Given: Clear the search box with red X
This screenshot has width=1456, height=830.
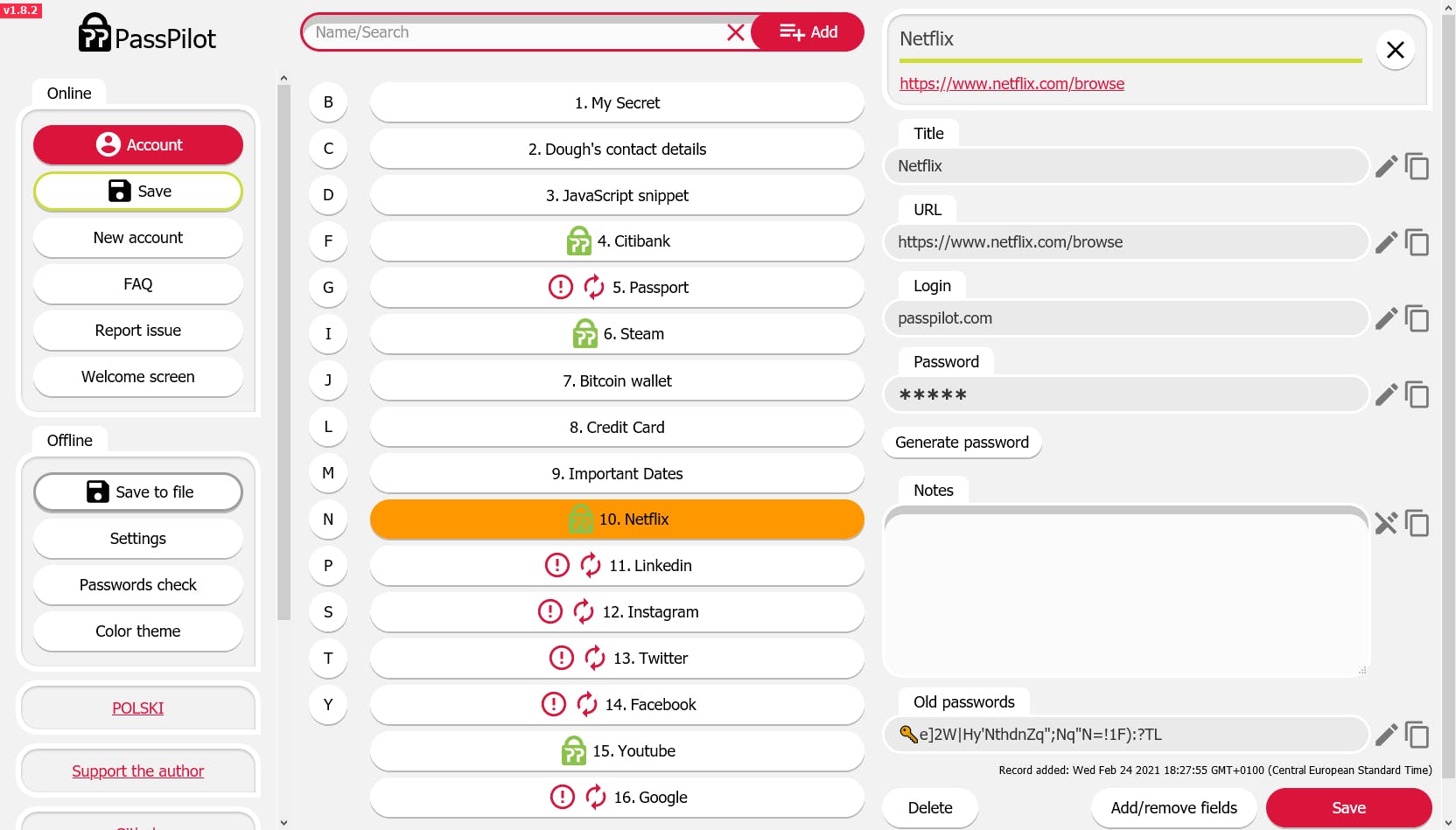Looking at the screenshot, I should pyautogui.click(x=736, y=32).
